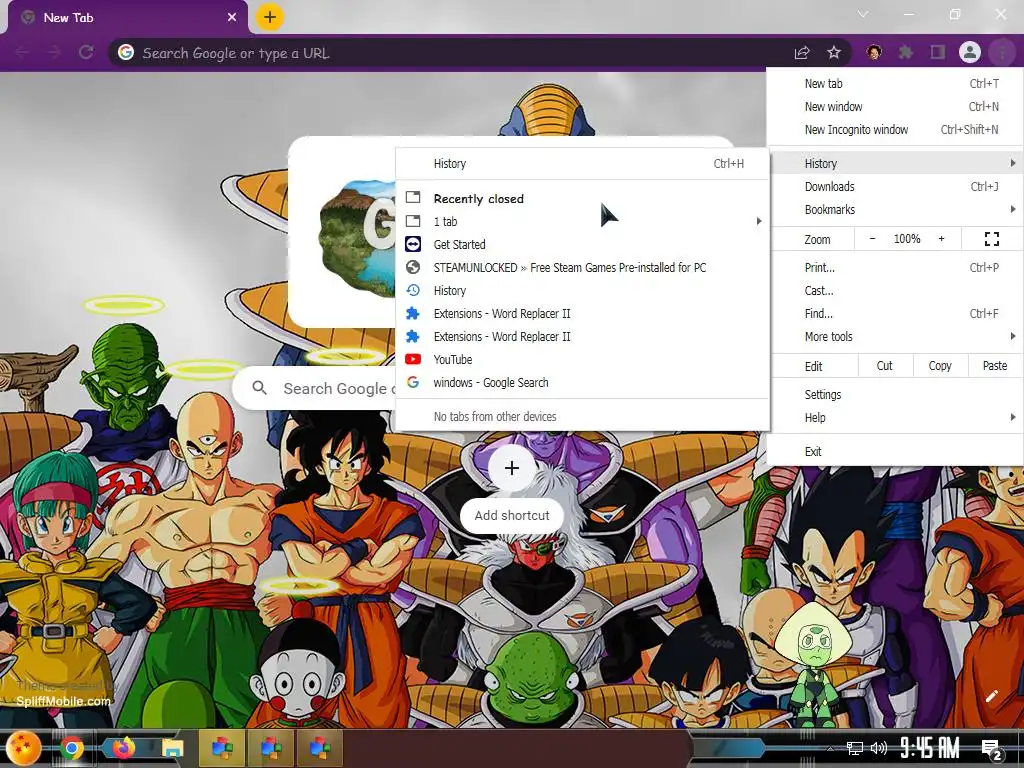The height and width of the screenshot is (768, 1024).
Task: Open File Explorer from the taskbar
Action: 173,748
